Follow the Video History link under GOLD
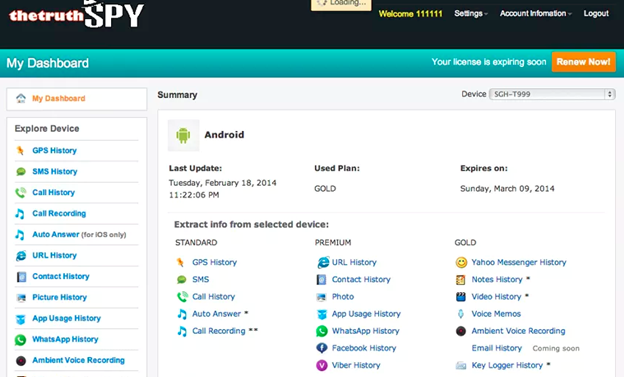This screenshot has width=624, height=377. (x=496, y=297)
